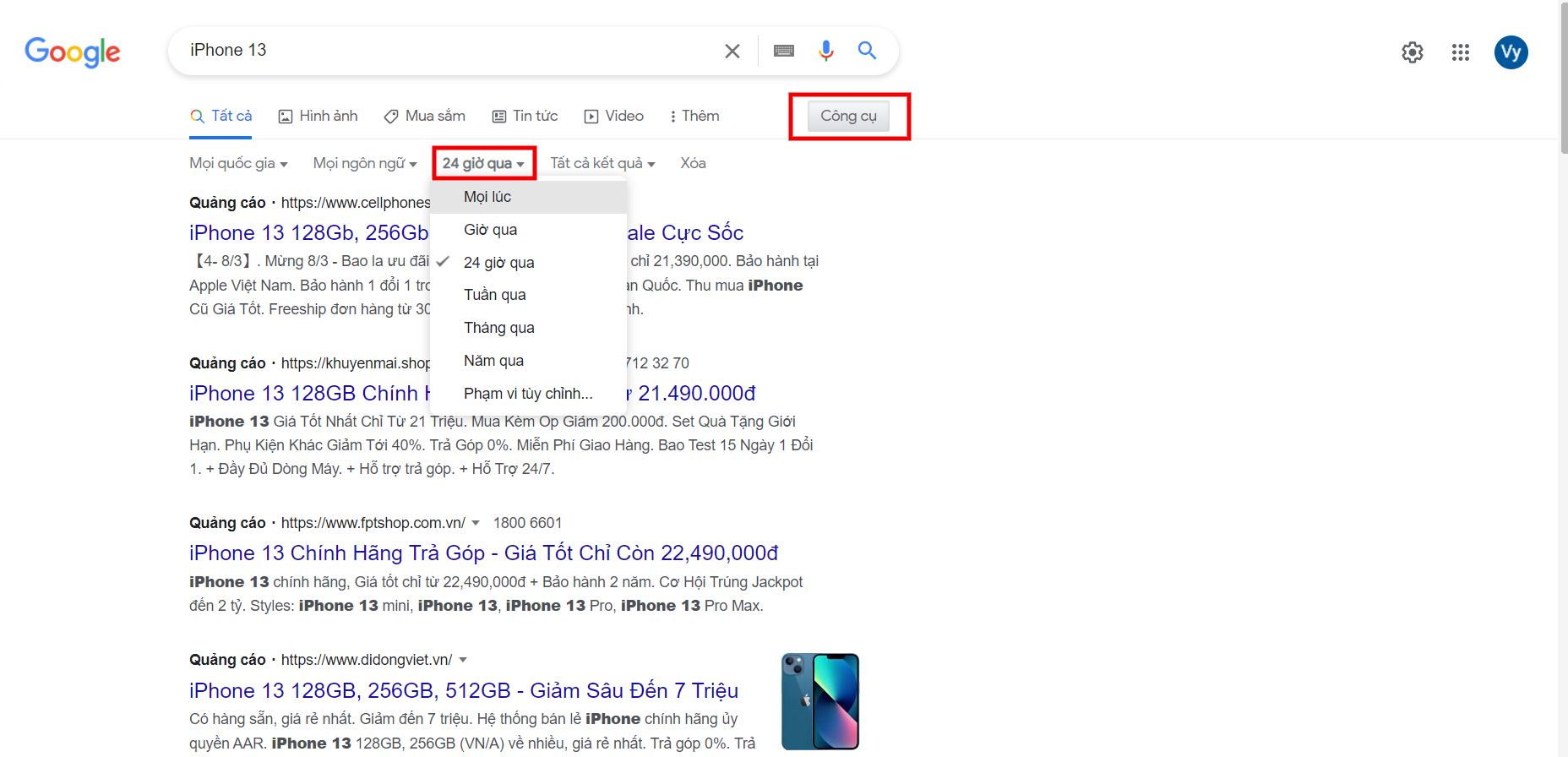
Task: Open the Google apps grid icon
Action: coord(1461,52)
